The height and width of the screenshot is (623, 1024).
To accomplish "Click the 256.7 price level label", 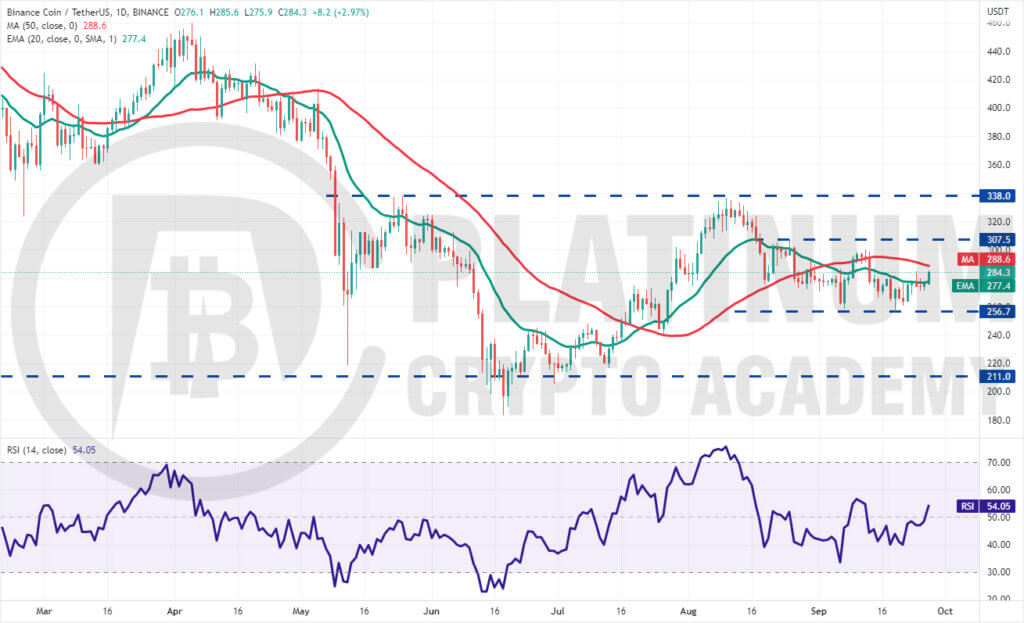I will 998,312.
